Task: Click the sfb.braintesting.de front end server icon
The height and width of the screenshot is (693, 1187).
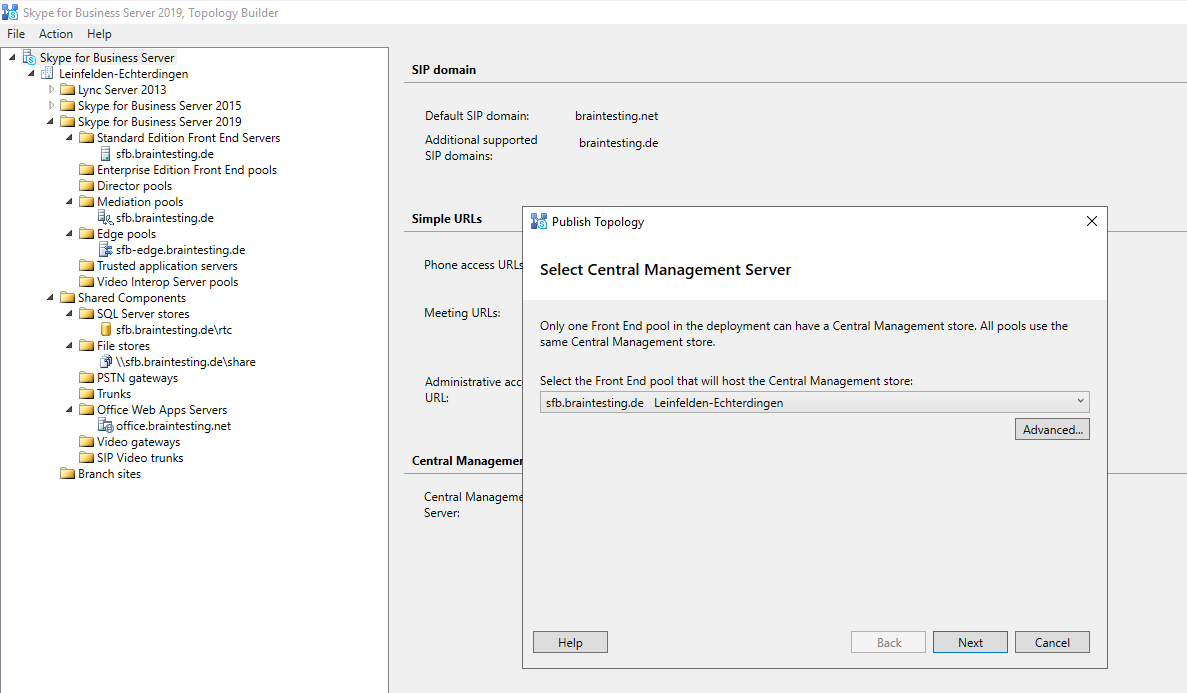Action: tap(105, 154)
